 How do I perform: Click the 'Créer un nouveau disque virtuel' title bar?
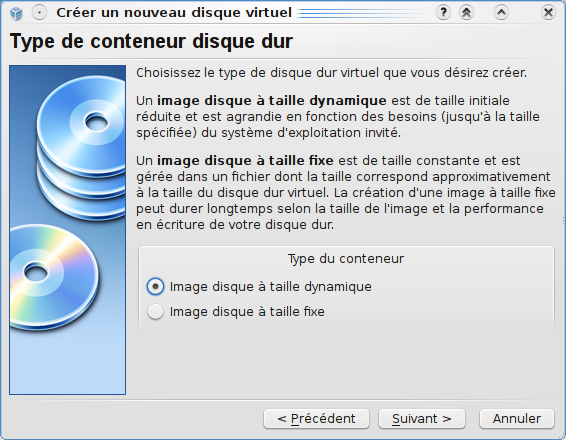click(x=174, y=13)
